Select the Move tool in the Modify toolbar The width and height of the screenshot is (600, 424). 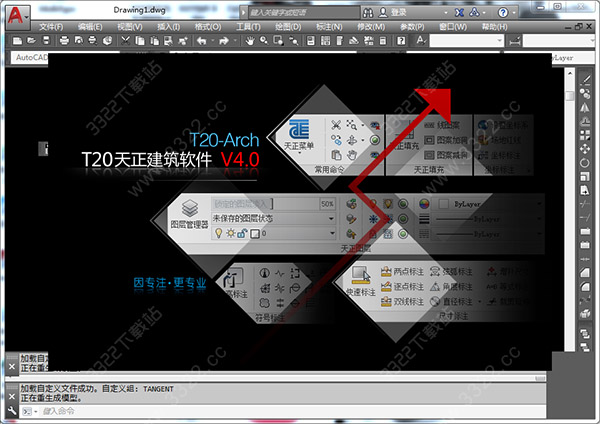point(585,149)
